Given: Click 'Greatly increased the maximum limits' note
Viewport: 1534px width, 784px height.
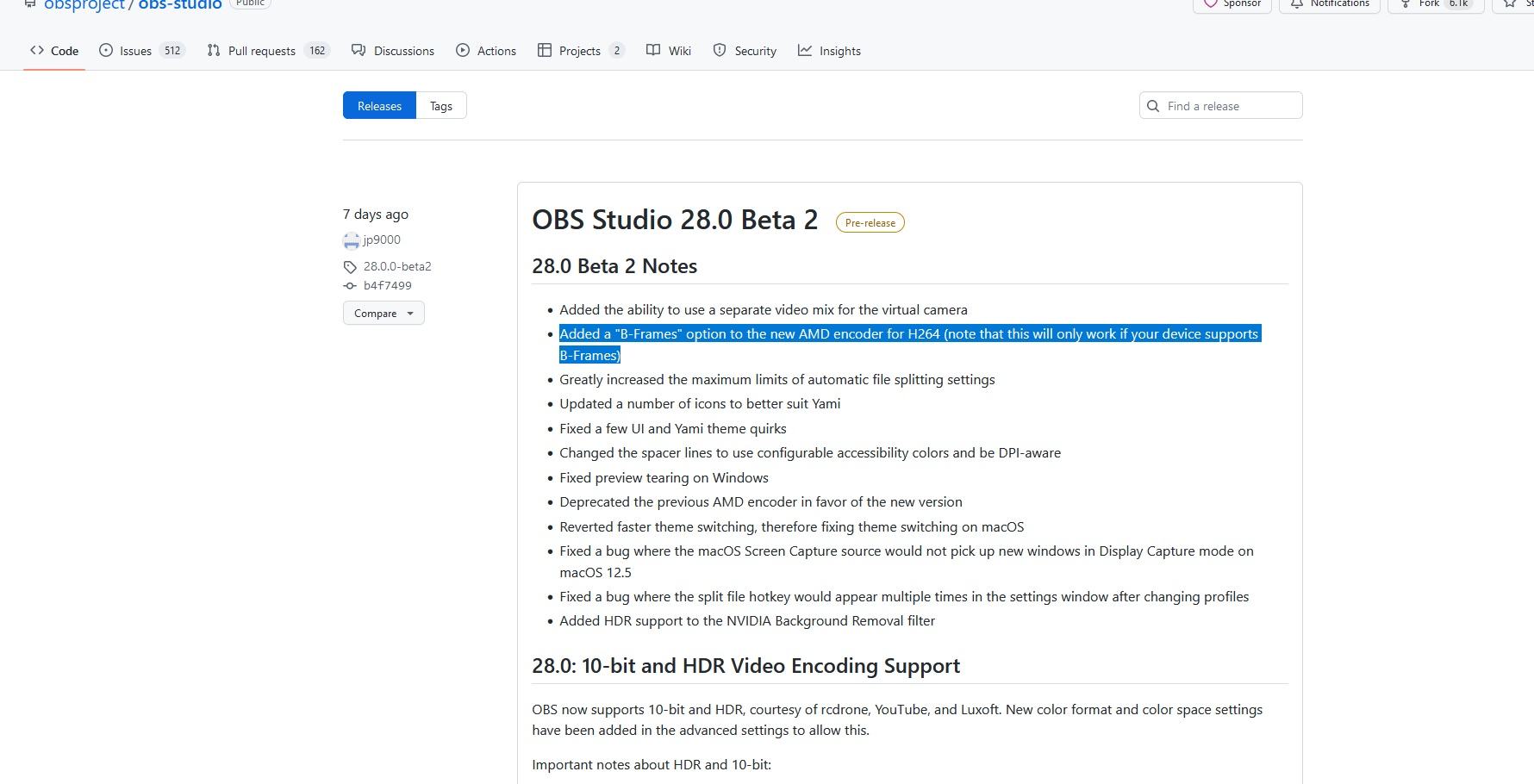Looking at the screenshot, I should click(777, 379).
